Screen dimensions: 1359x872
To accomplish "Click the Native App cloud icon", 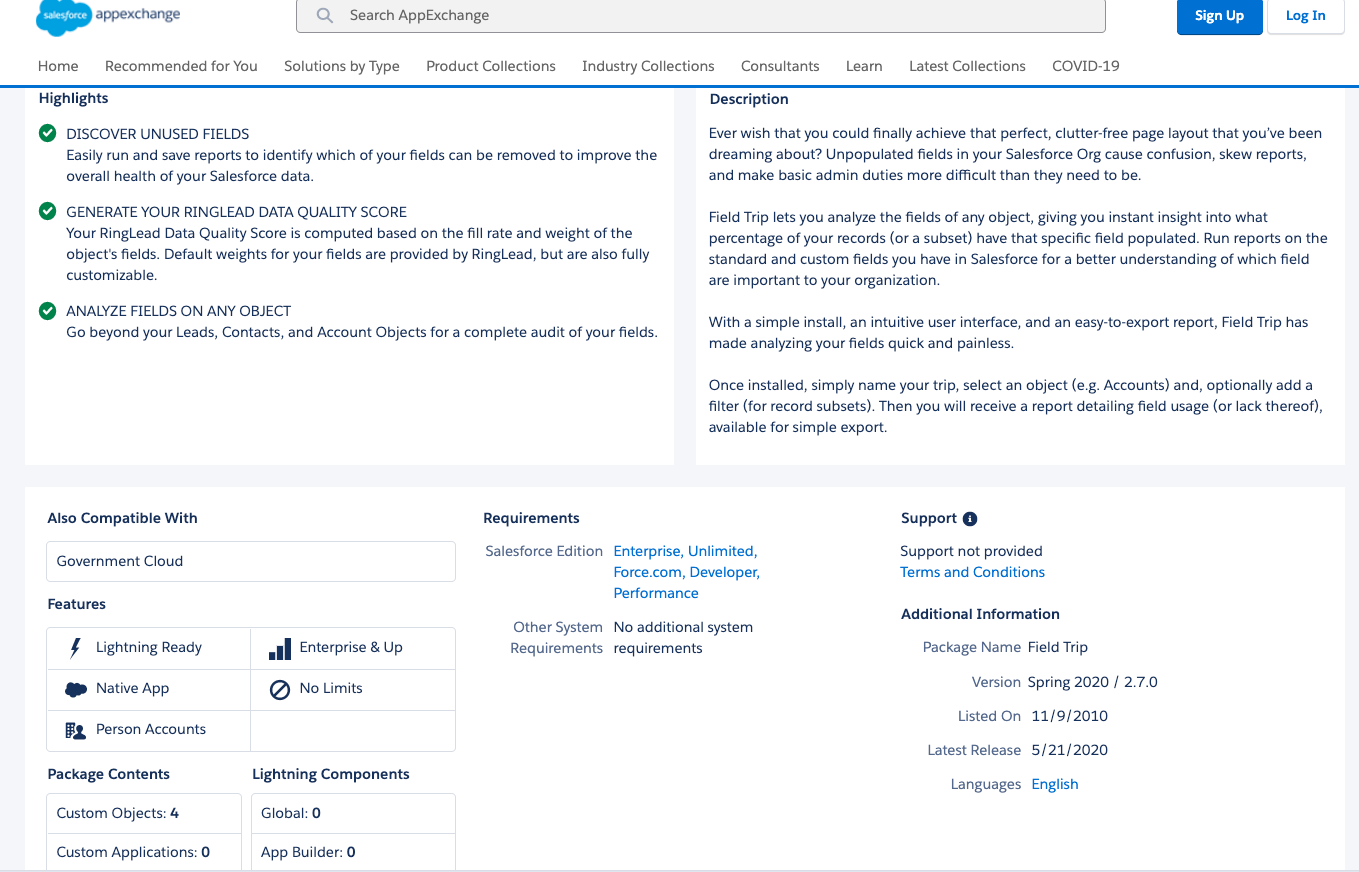I will (x=75, y=689).
